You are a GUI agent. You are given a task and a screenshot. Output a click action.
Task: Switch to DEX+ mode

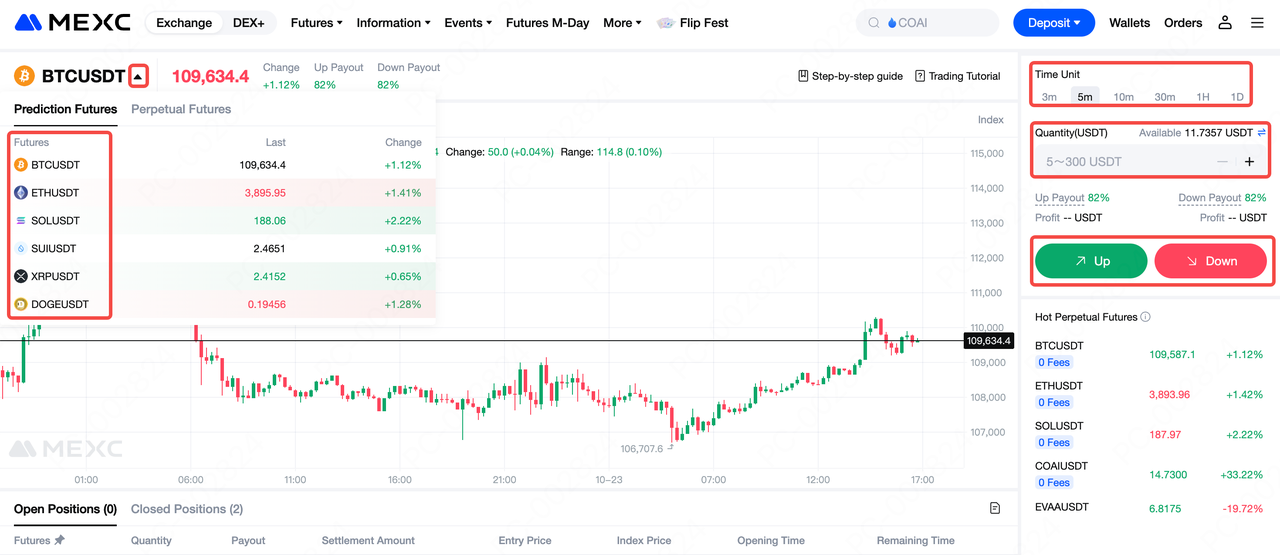248,23
